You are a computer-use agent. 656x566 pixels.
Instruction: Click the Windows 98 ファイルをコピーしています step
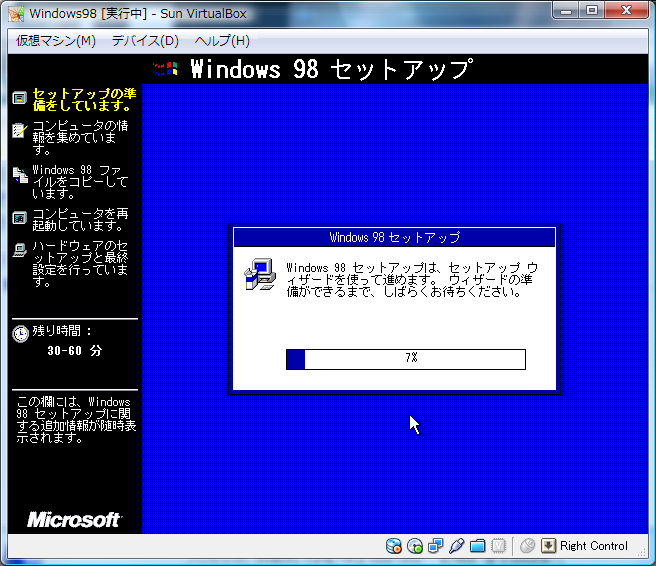[80, 182]
